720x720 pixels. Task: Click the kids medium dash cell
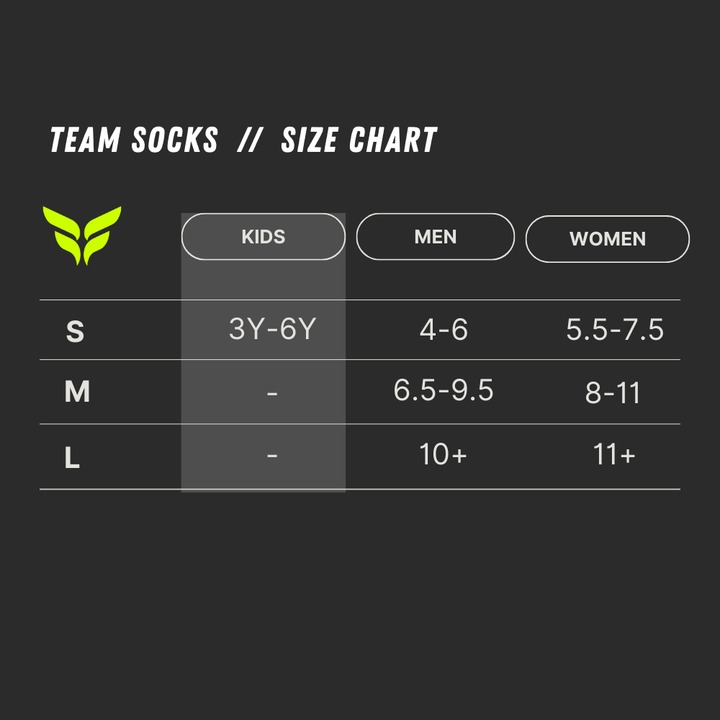click(272, 394)
